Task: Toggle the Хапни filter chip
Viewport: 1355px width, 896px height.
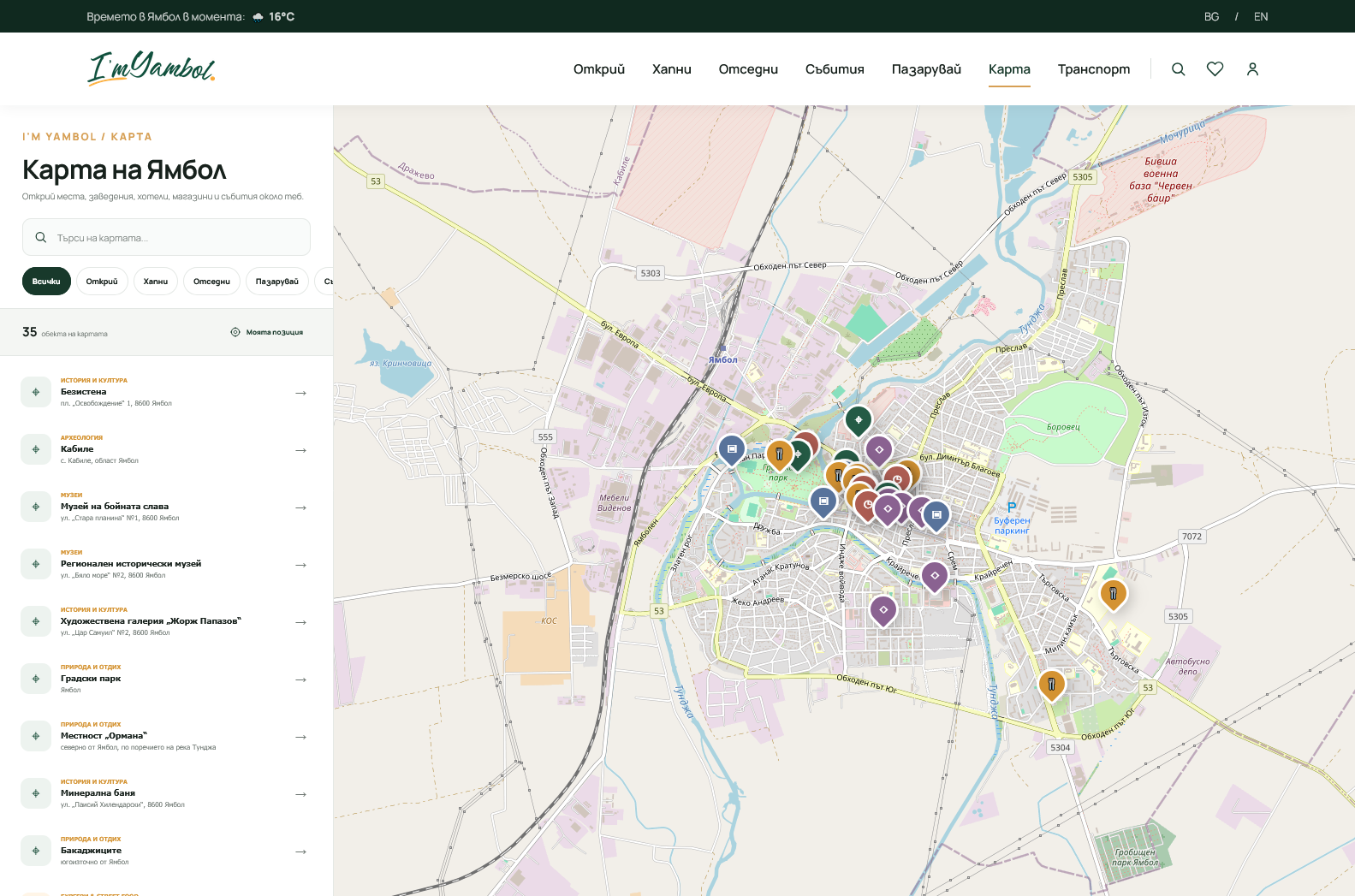Action: click(156, 282)
